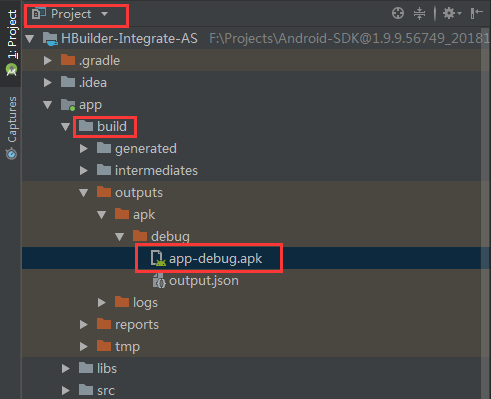Open the Project view dropdown
Viewport: 491px width, 399px height.
coord(77,14)
